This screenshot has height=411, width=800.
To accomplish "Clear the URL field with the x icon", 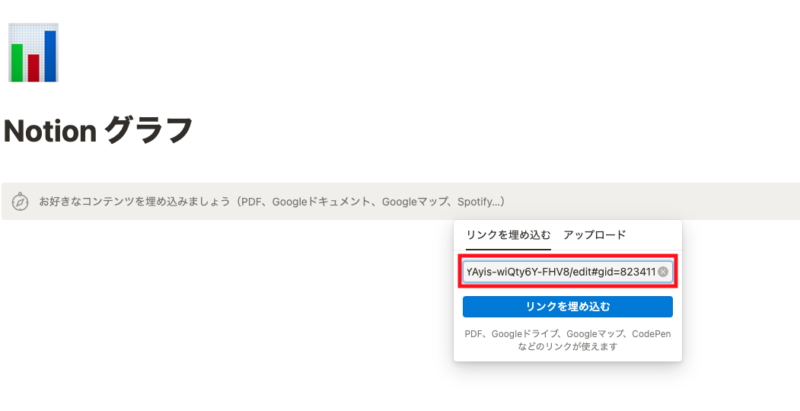I will [663, 272].
